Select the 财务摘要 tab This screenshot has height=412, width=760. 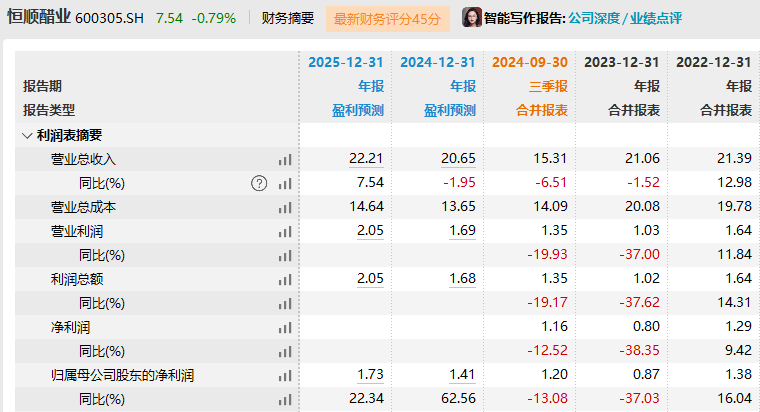pos(288,18)
